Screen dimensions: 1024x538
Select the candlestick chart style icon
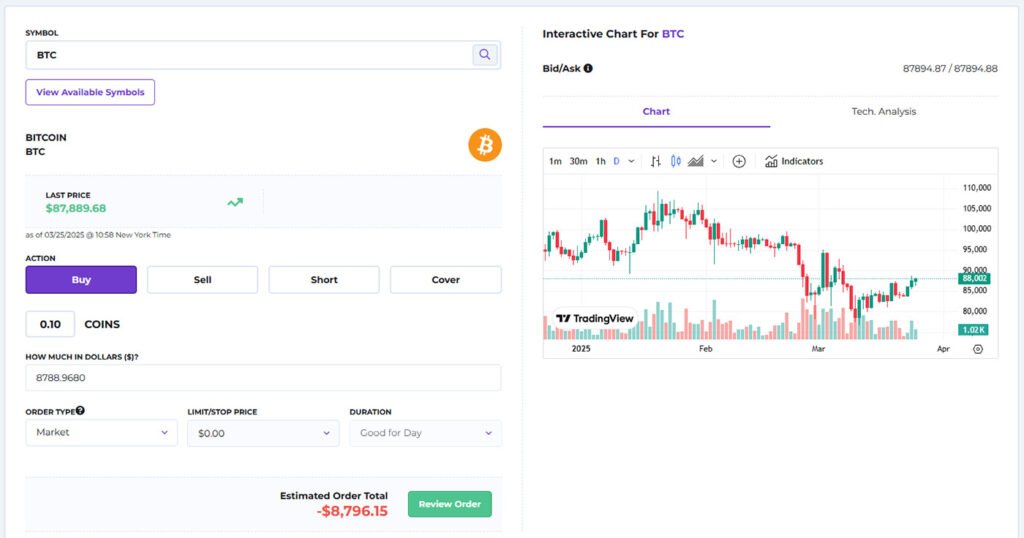[676, 161]
